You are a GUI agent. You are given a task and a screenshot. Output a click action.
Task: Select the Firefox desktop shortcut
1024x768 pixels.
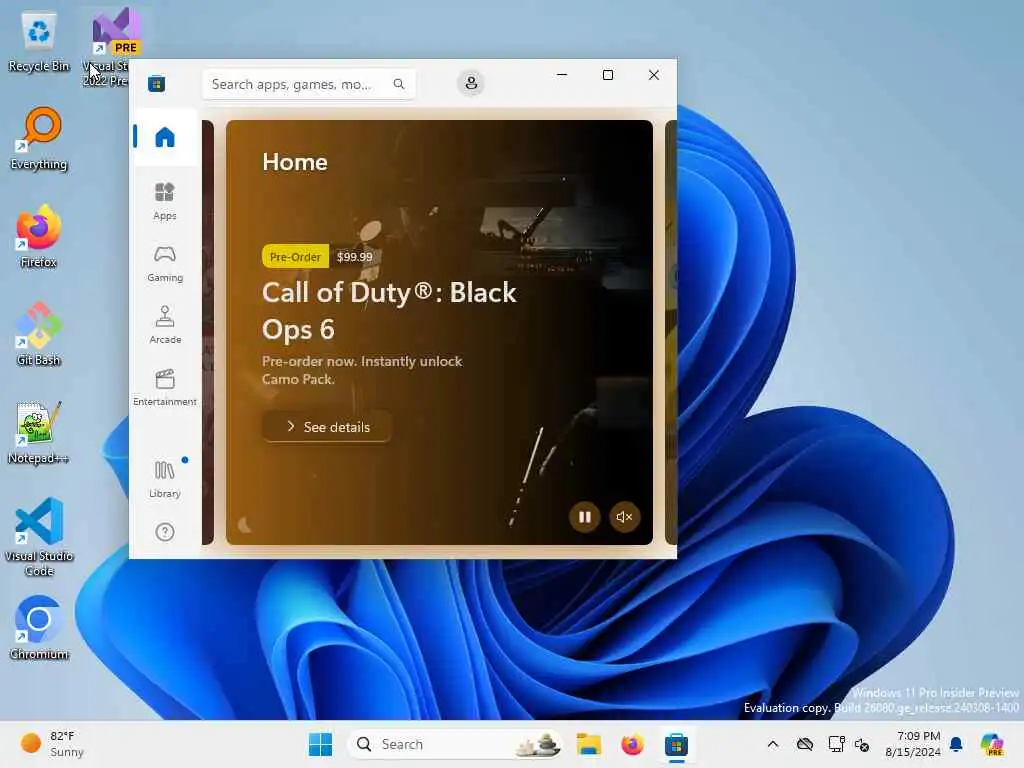(x=39, y=236)
